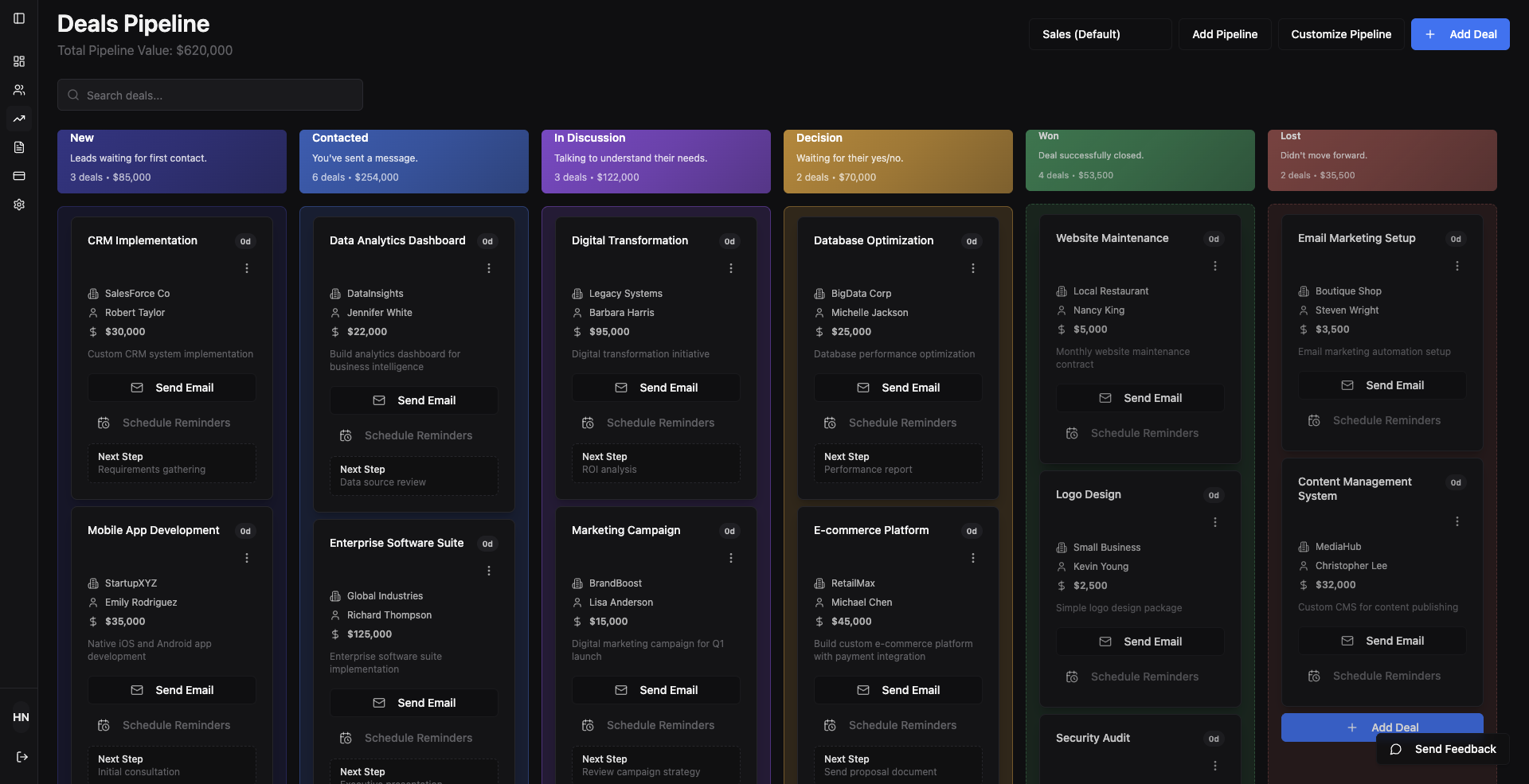Send Email for Logo Design deal
The height and width of the screenshot is (784, 1529).
coord(1140,642)
